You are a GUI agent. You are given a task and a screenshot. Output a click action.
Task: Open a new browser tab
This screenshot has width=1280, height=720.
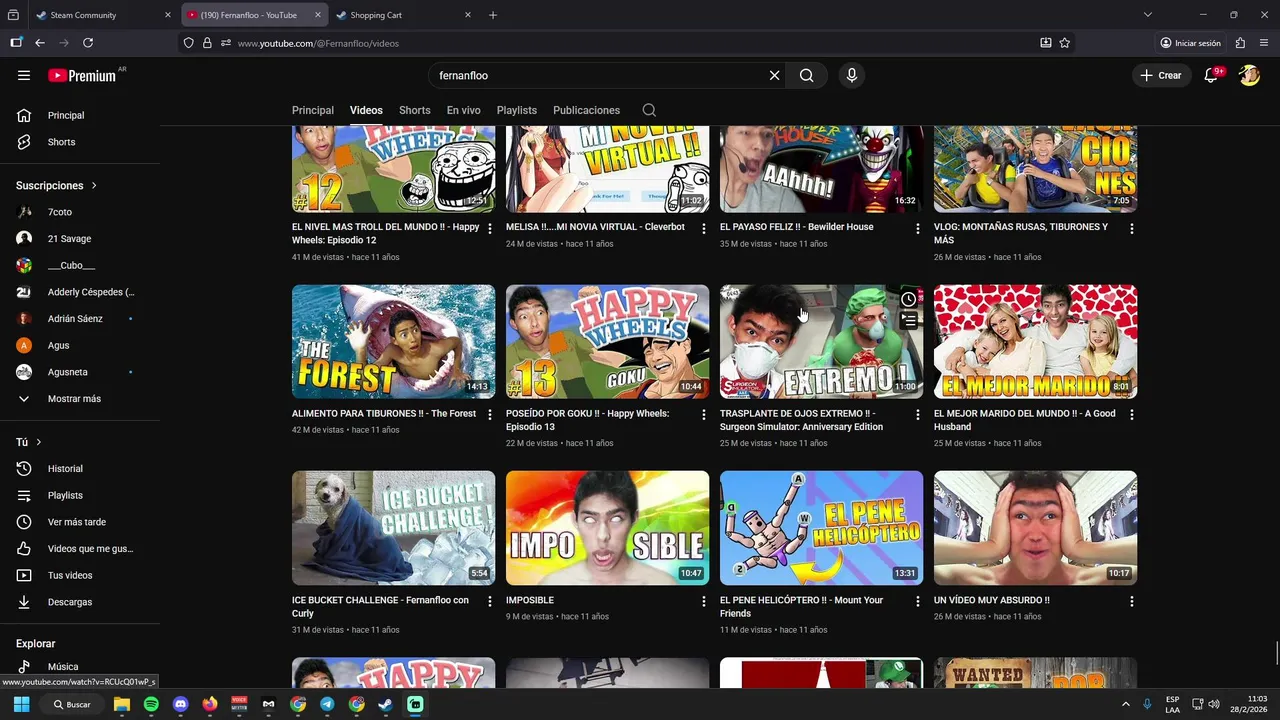coord(492,15)
